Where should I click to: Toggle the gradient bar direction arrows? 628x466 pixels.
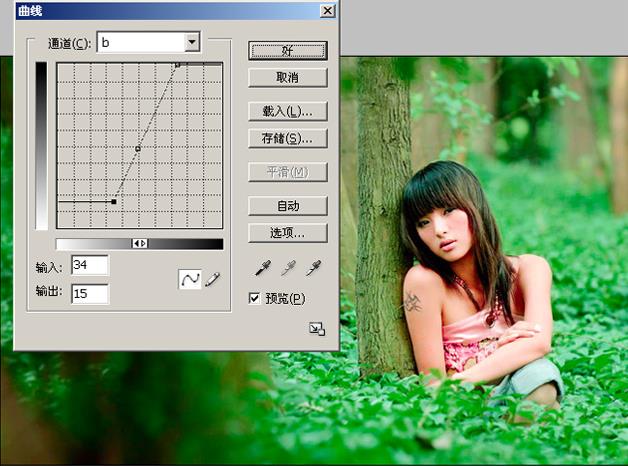[x=140, y=243]
